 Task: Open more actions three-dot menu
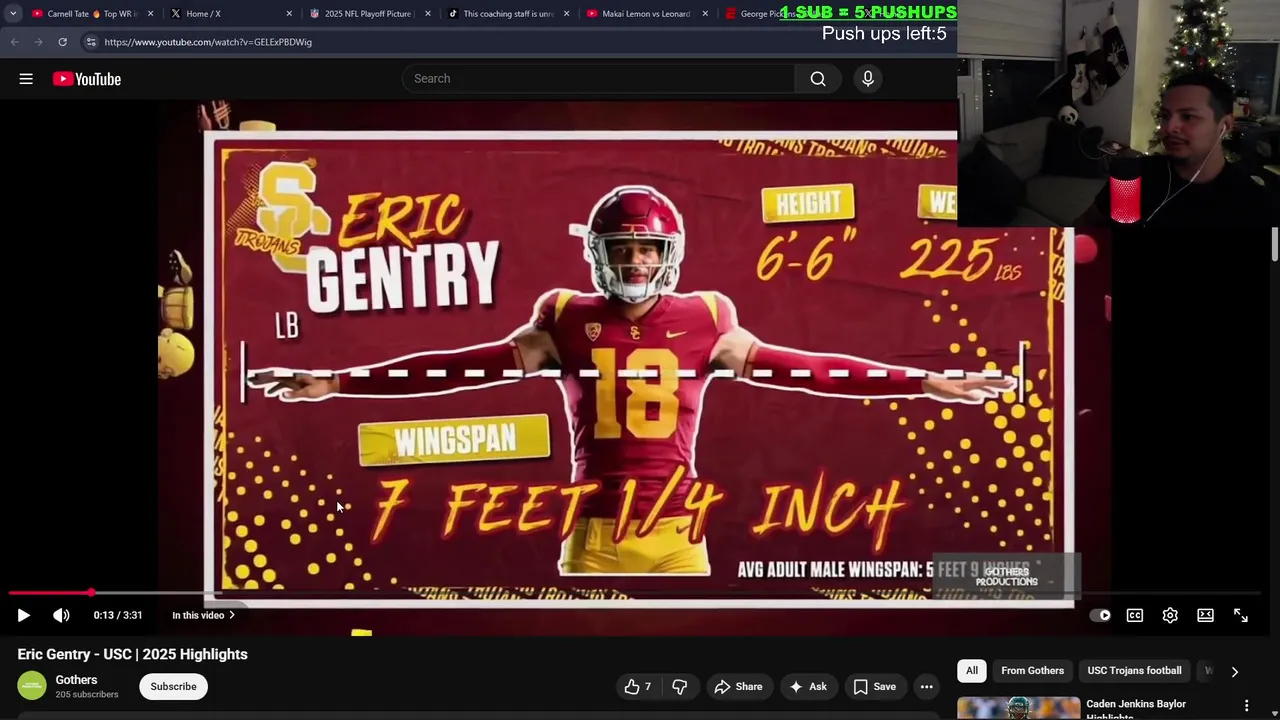click(x=927, y=686)
